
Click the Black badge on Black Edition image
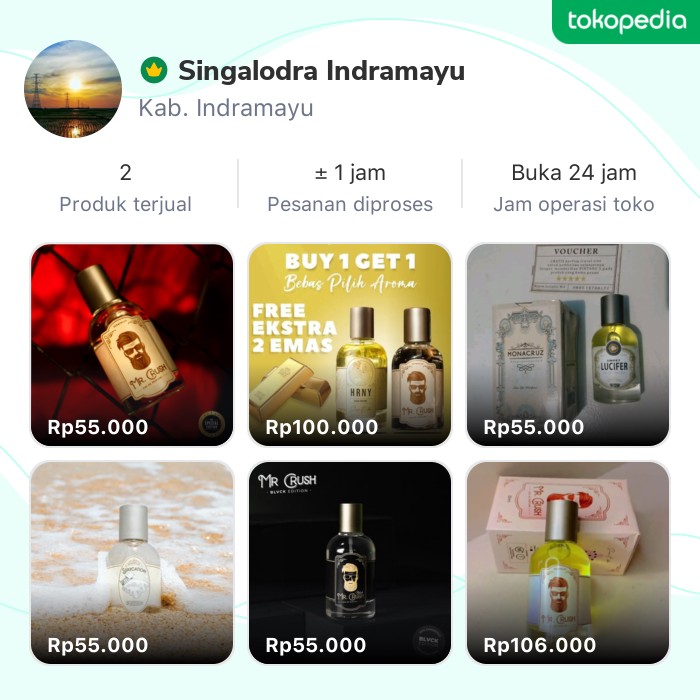pos(428,642)
